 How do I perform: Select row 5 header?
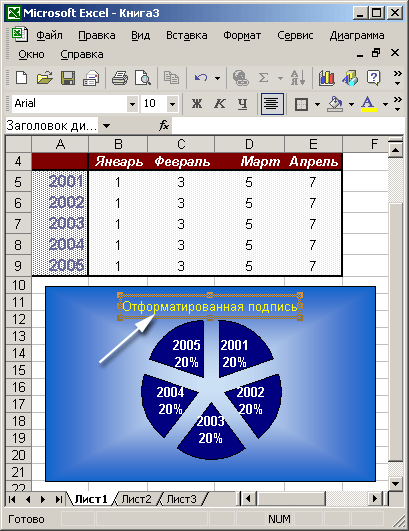19,182
